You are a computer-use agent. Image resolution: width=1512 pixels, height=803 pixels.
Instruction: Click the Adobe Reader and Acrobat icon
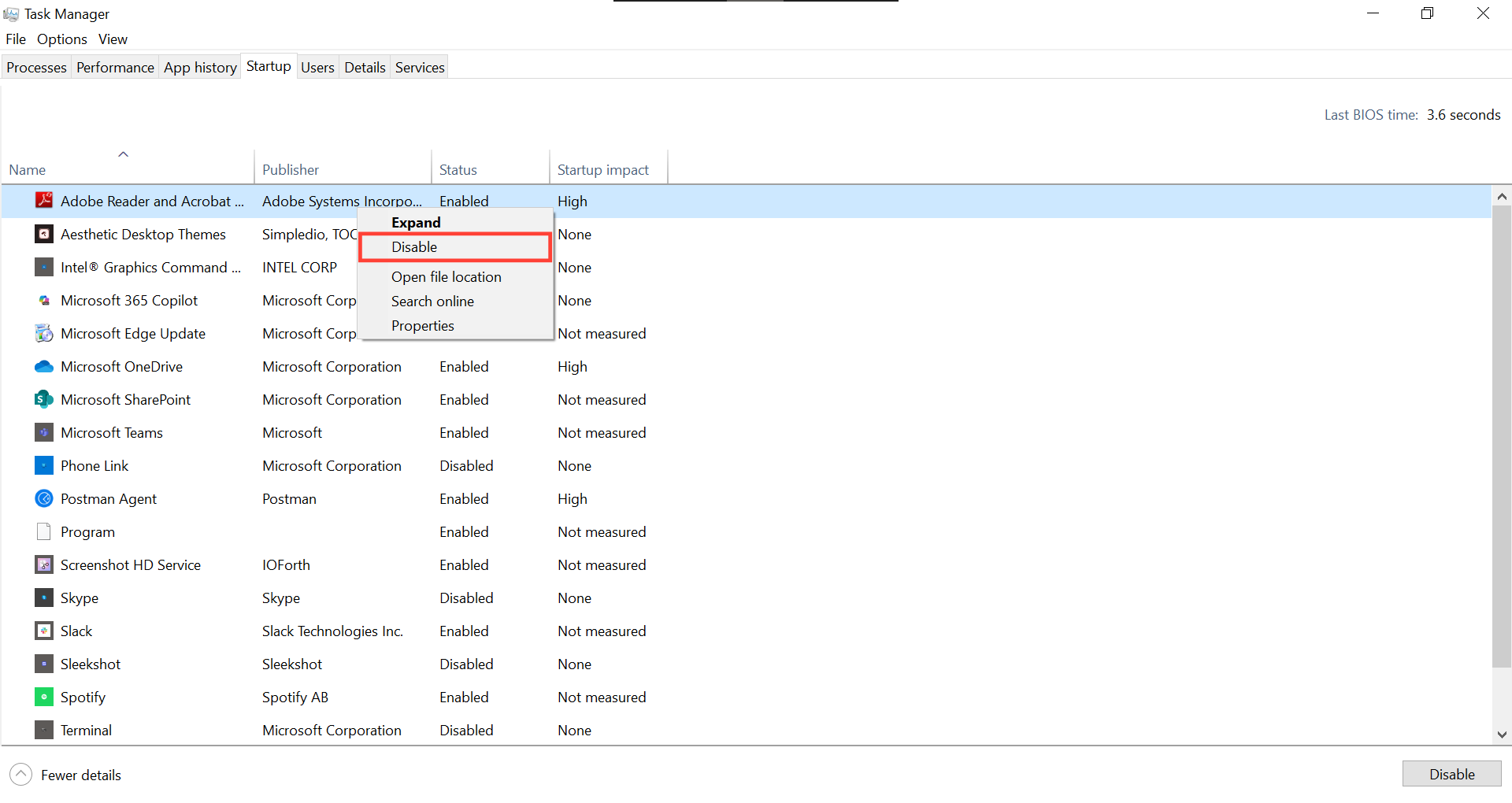pos(44,201)
